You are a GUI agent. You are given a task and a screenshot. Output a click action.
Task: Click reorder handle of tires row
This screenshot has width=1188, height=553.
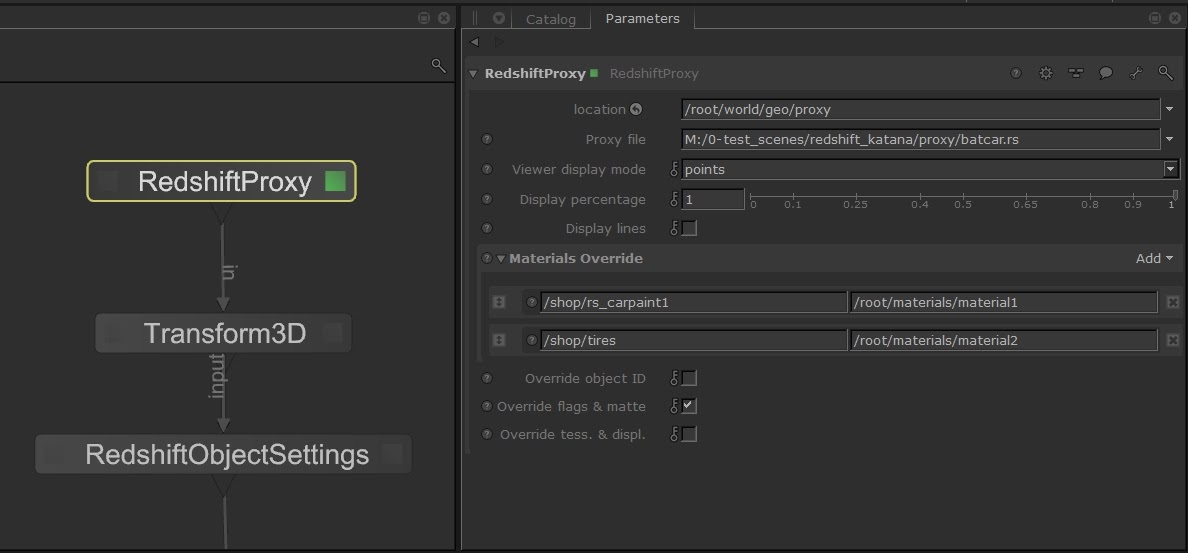pyautogui.click(x=499, y=340)
